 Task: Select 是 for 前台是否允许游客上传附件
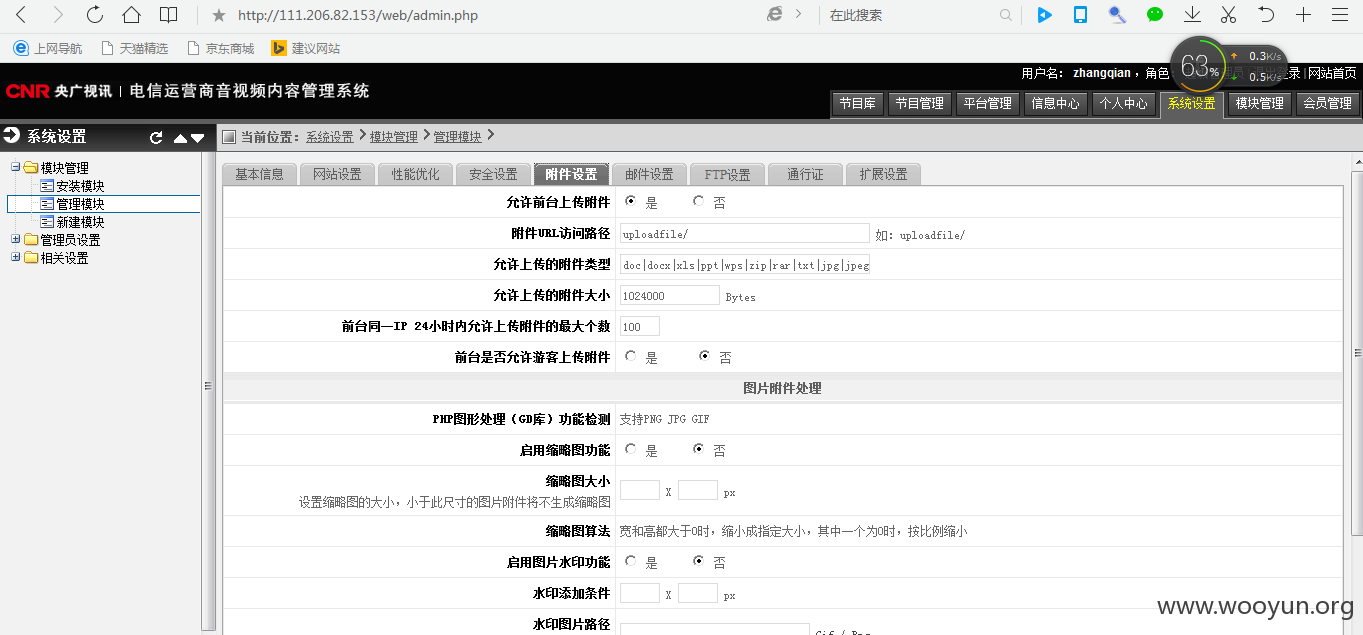click(631, 356)
